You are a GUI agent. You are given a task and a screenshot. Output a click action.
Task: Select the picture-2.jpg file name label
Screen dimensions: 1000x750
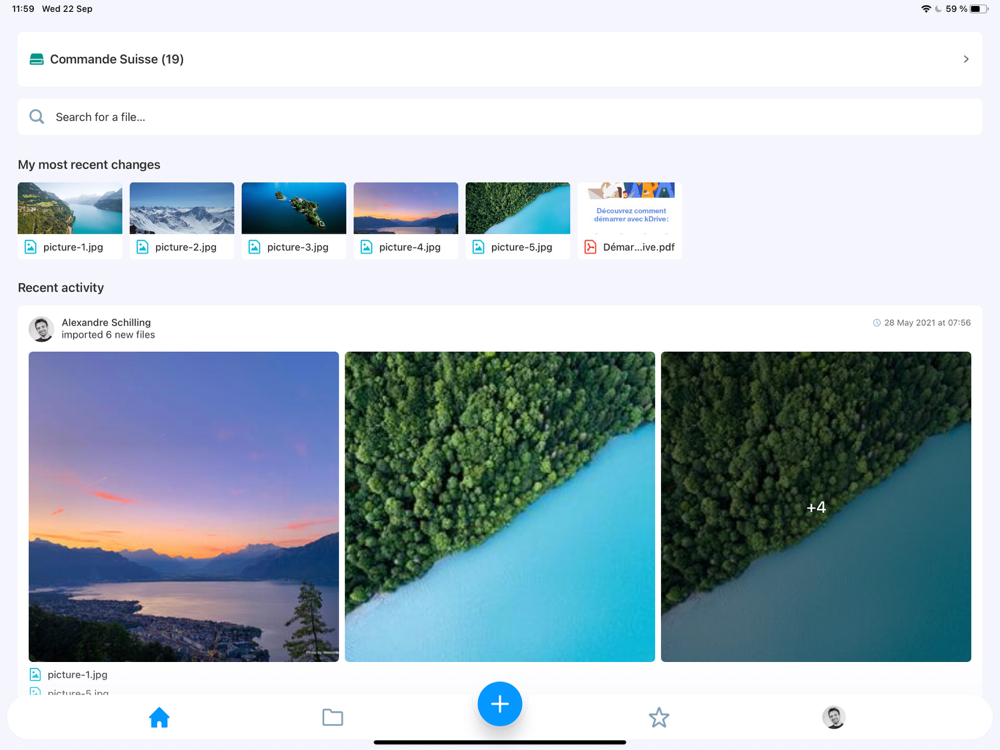[x=186, y=247]
